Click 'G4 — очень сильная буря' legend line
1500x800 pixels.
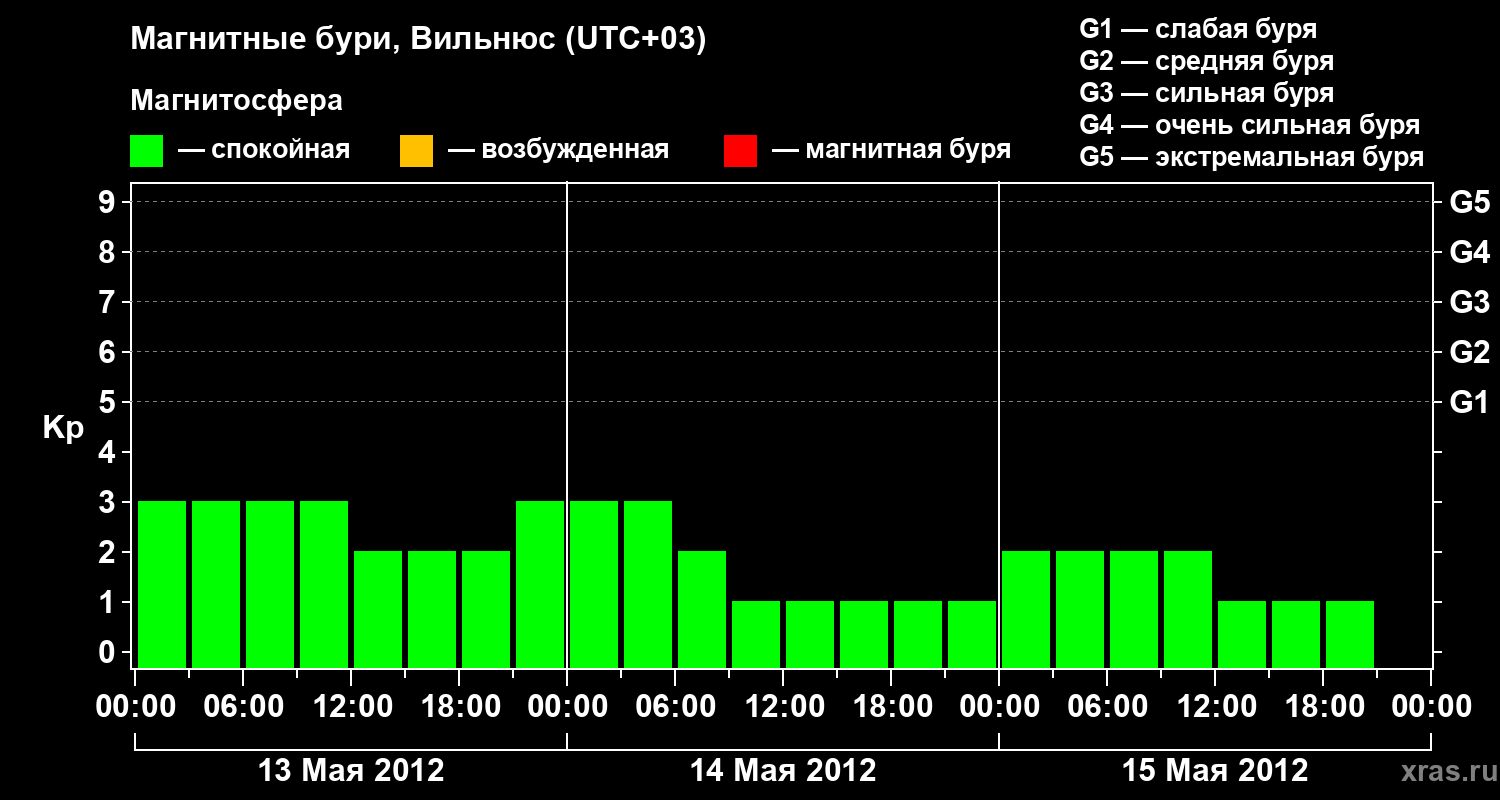(1249, 125)
